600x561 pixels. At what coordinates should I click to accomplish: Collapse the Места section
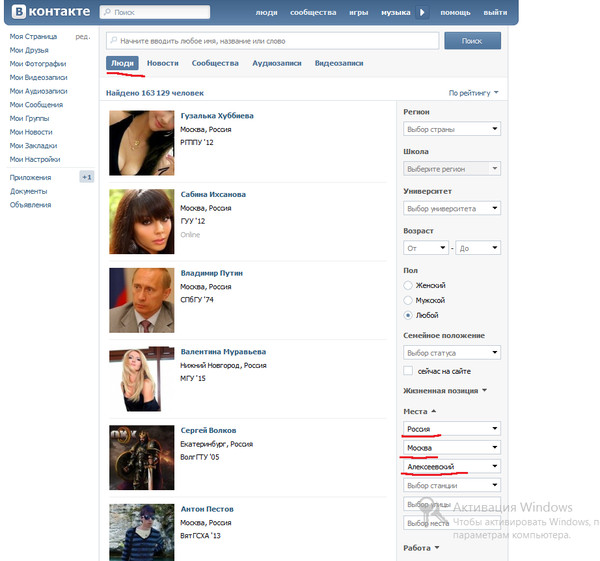(x=419, y=411)
